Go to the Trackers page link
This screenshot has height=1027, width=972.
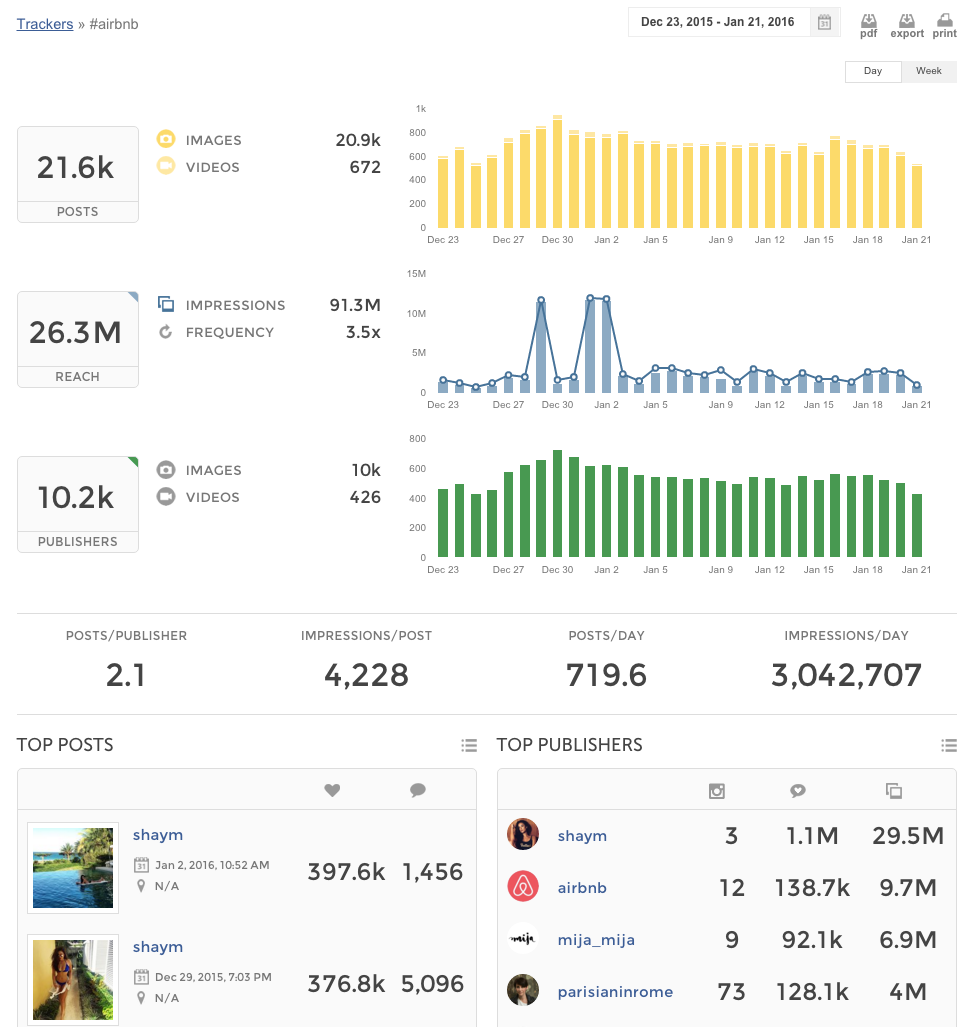click(x=45, y=24)
